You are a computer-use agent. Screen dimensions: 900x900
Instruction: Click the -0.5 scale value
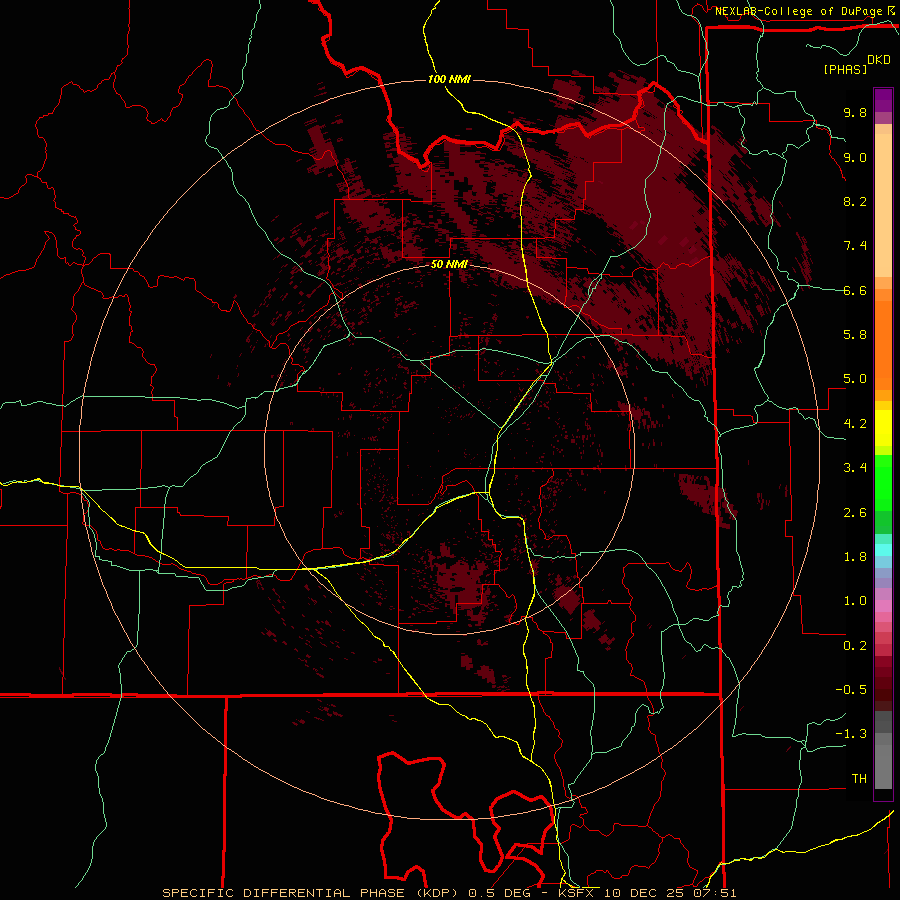coord(851,690)
